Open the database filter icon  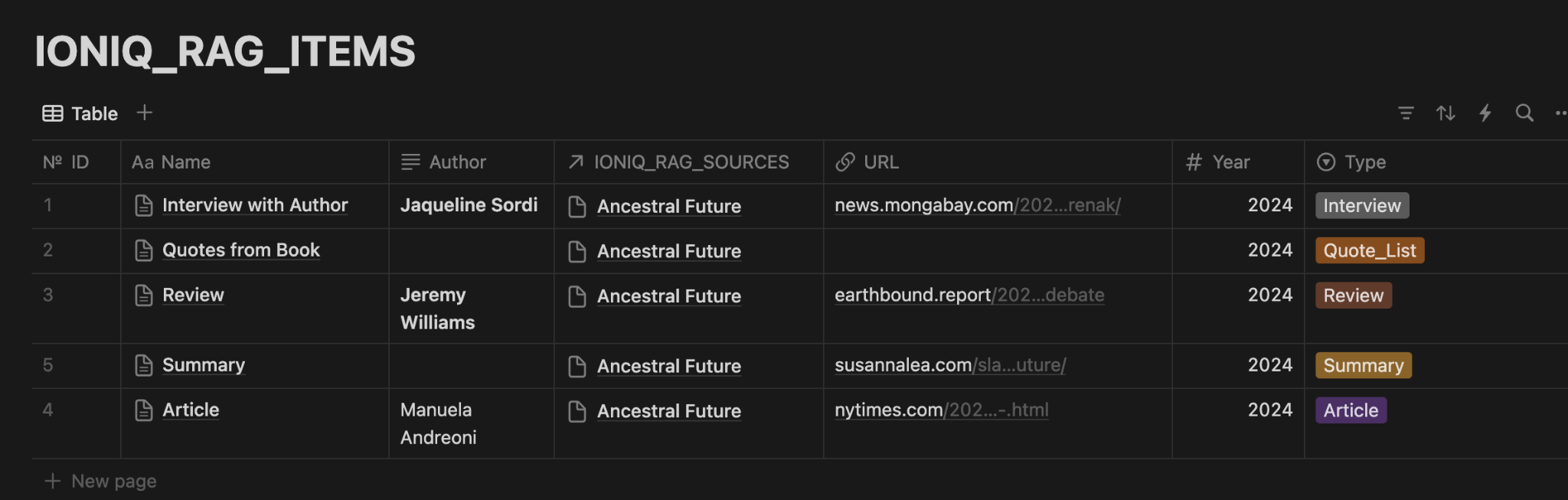point(1406,113)
